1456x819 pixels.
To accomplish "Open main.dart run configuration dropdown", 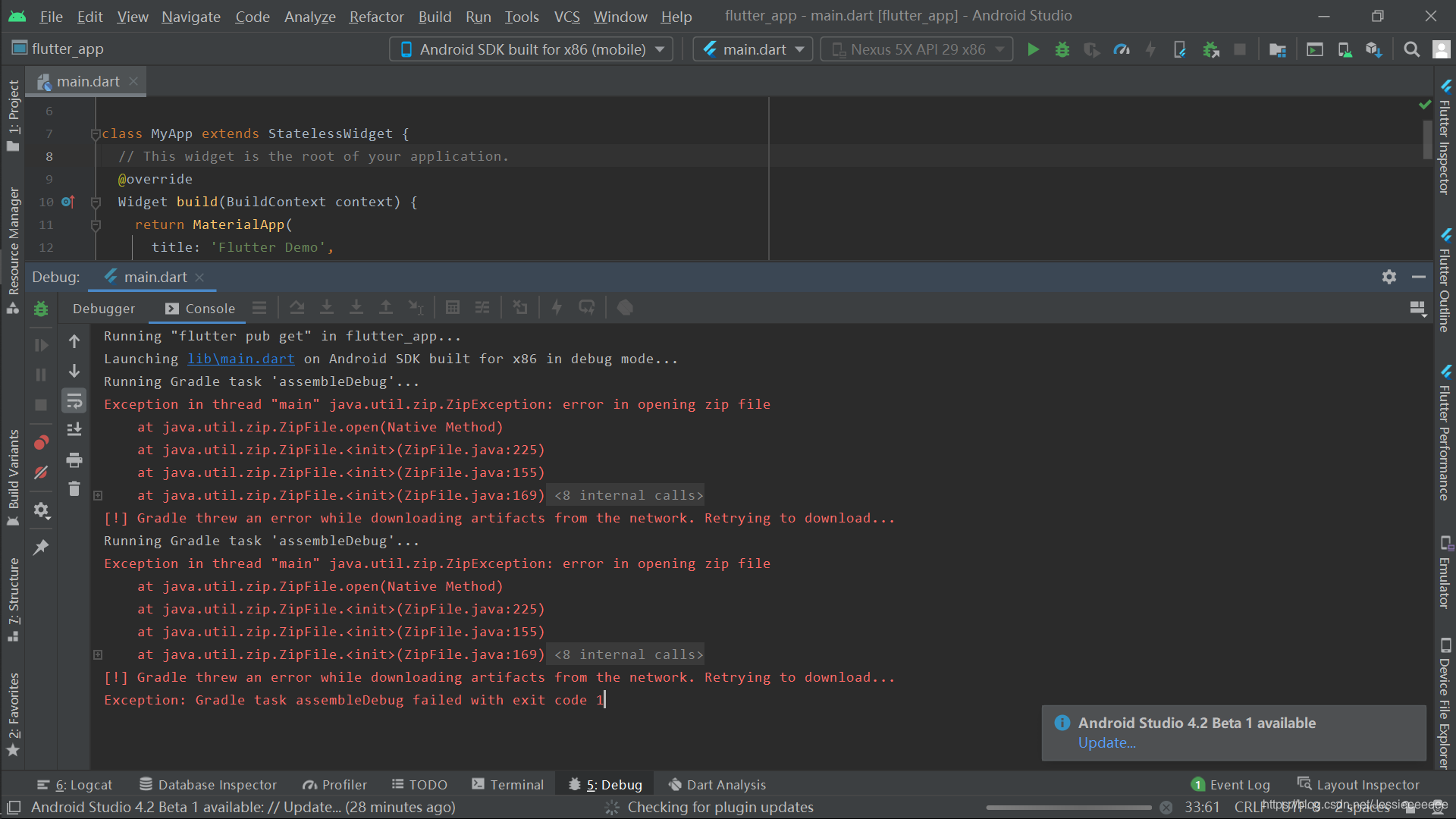I will [753, 49].
